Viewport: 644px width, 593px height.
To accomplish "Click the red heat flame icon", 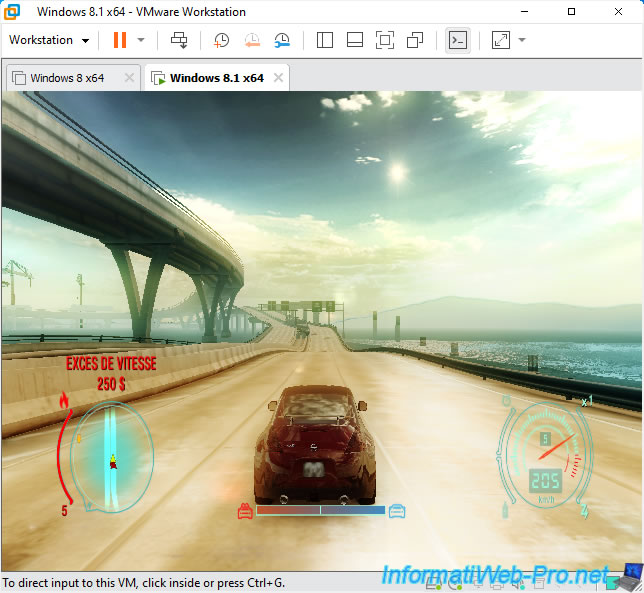I will pyautogui.click(x=64, y=400).
